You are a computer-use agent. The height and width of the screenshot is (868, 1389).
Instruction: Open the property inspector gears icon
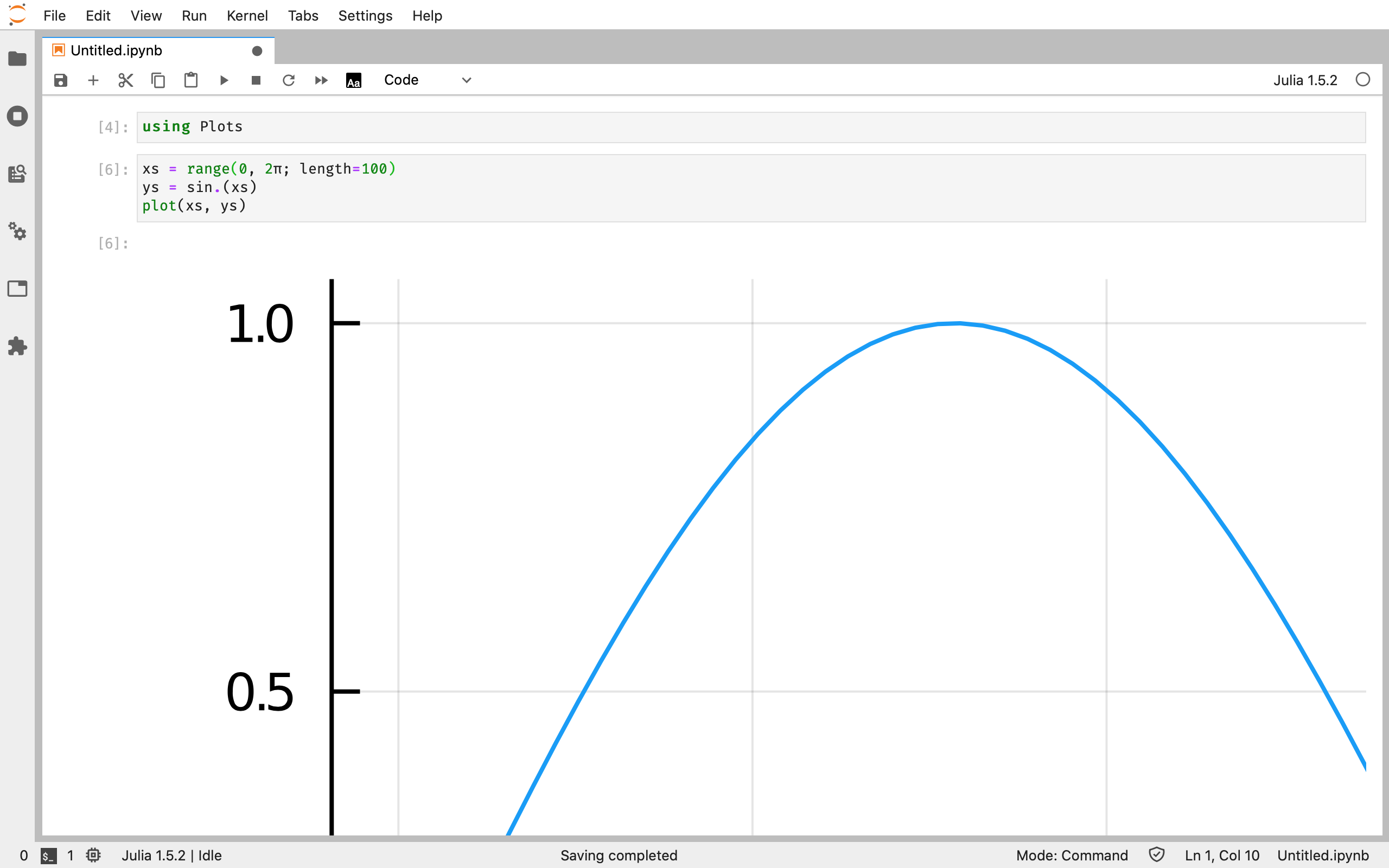click(x=17, y=231)
